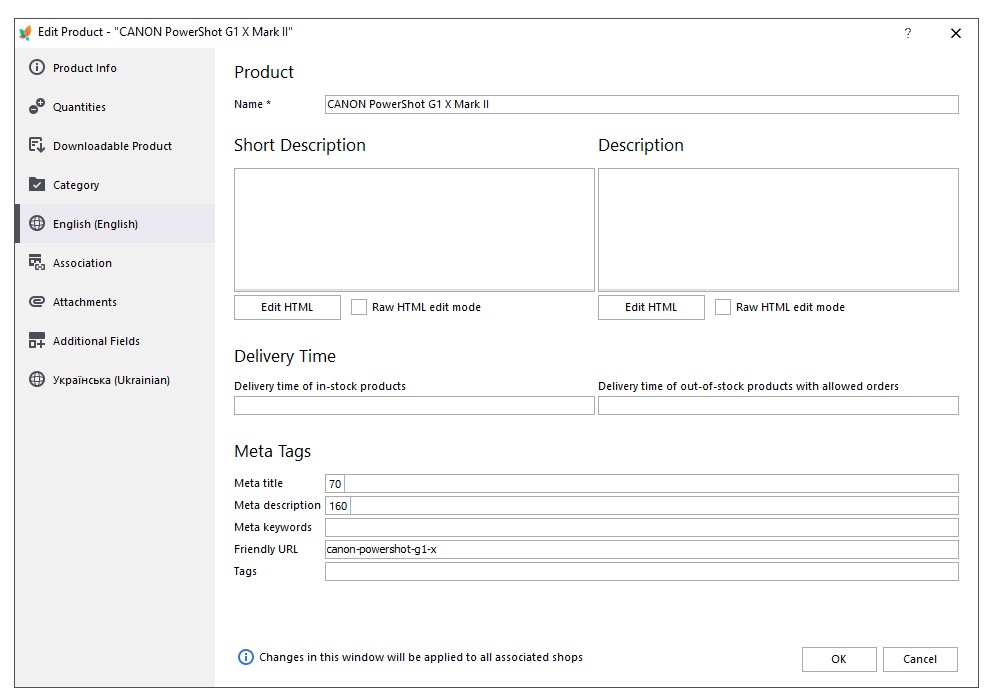Click the Friendly URL field
The width and height of the screenshot is (995, 700).
coord(642,550)
